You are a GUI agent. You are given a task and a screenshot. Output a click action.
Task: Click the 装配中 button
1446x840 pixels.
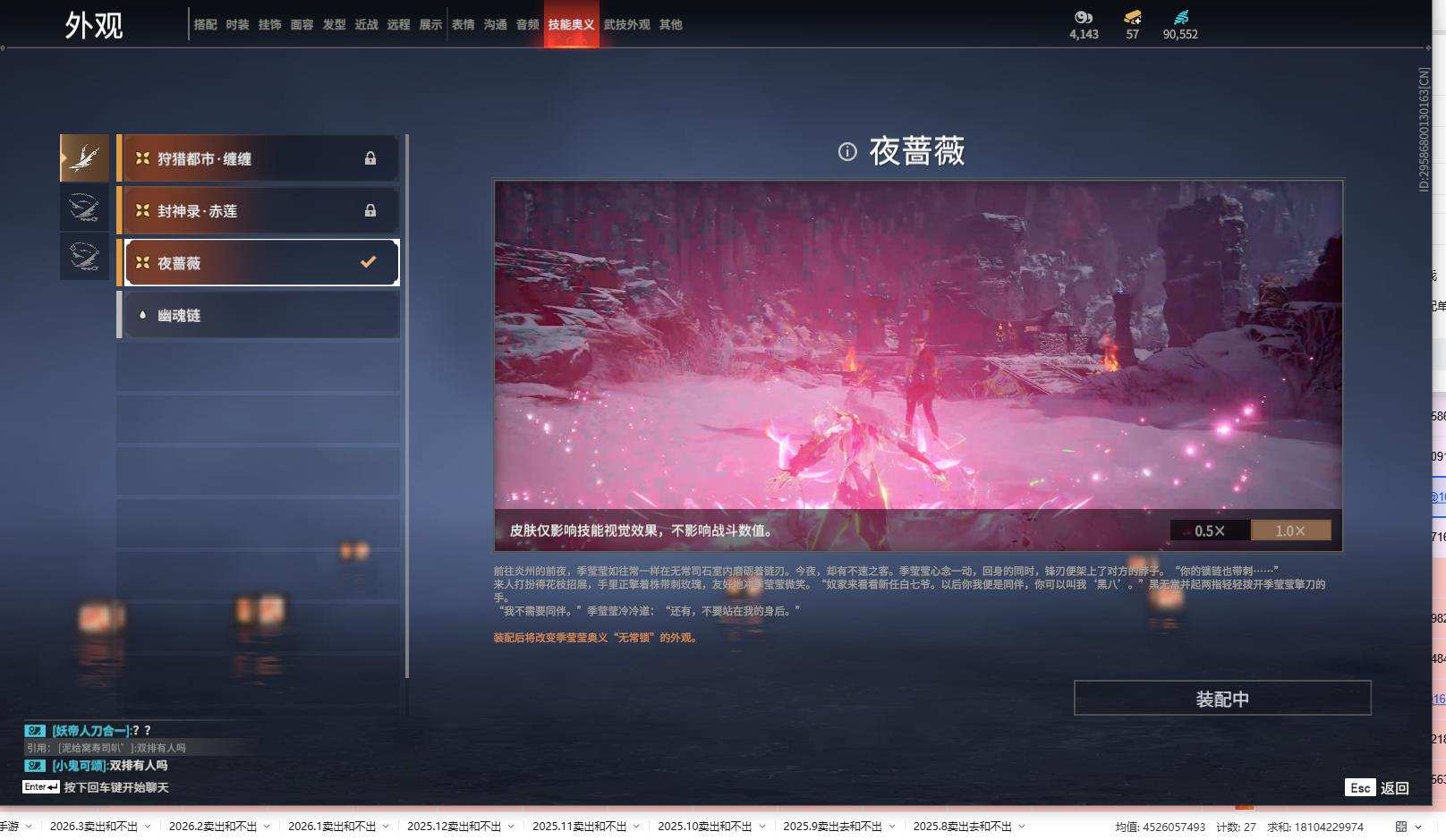(1222, 698)
